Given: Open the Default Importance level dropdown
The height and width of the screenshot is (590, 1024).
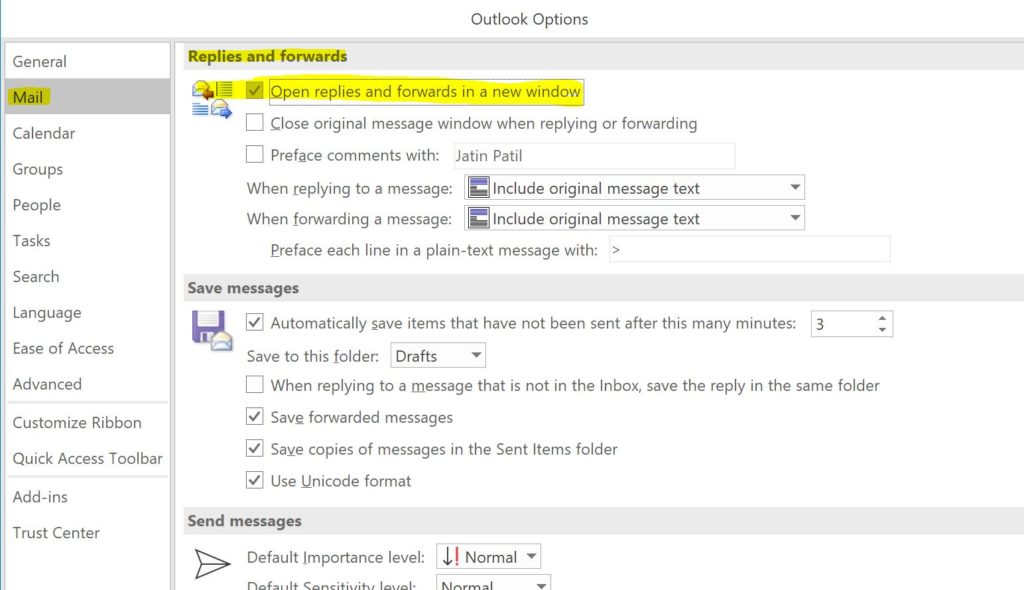Looking at the screenshot, I should 531,555.
